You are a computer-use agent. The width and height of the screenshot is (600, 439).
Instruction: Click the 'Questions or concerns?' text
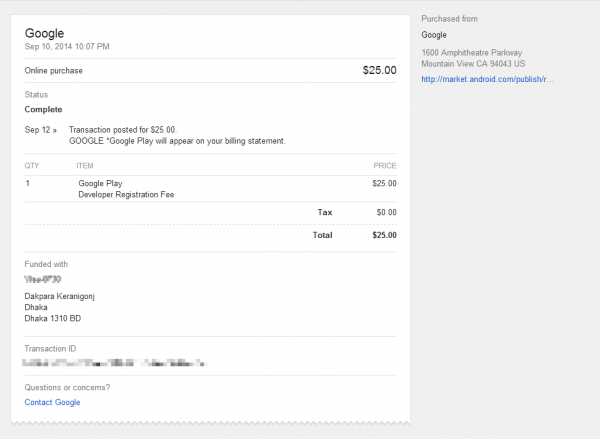coord(67,387)
